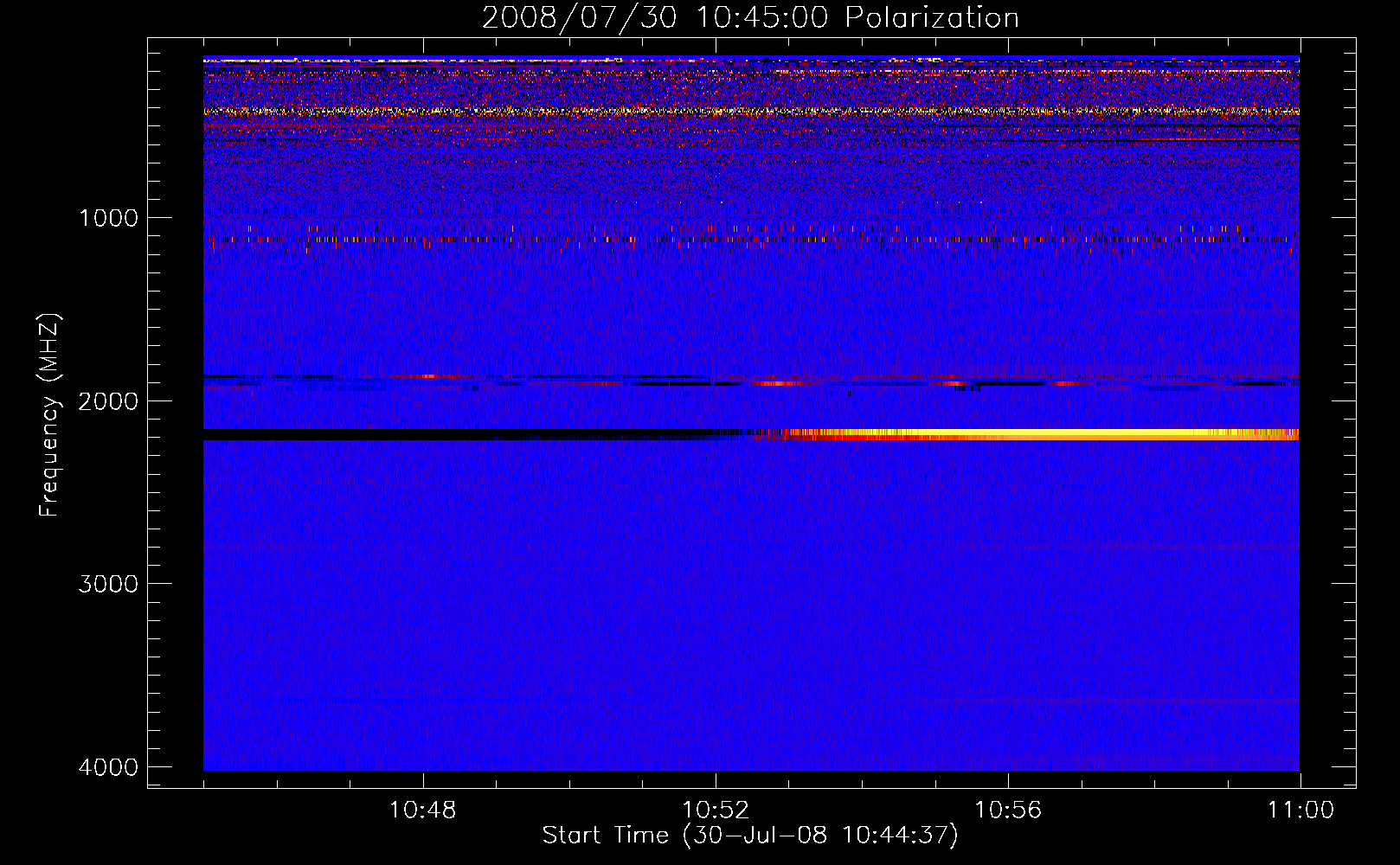Click the 'Start Time (30-Jul-08 10:44:37)' label

tap(750, 836)
